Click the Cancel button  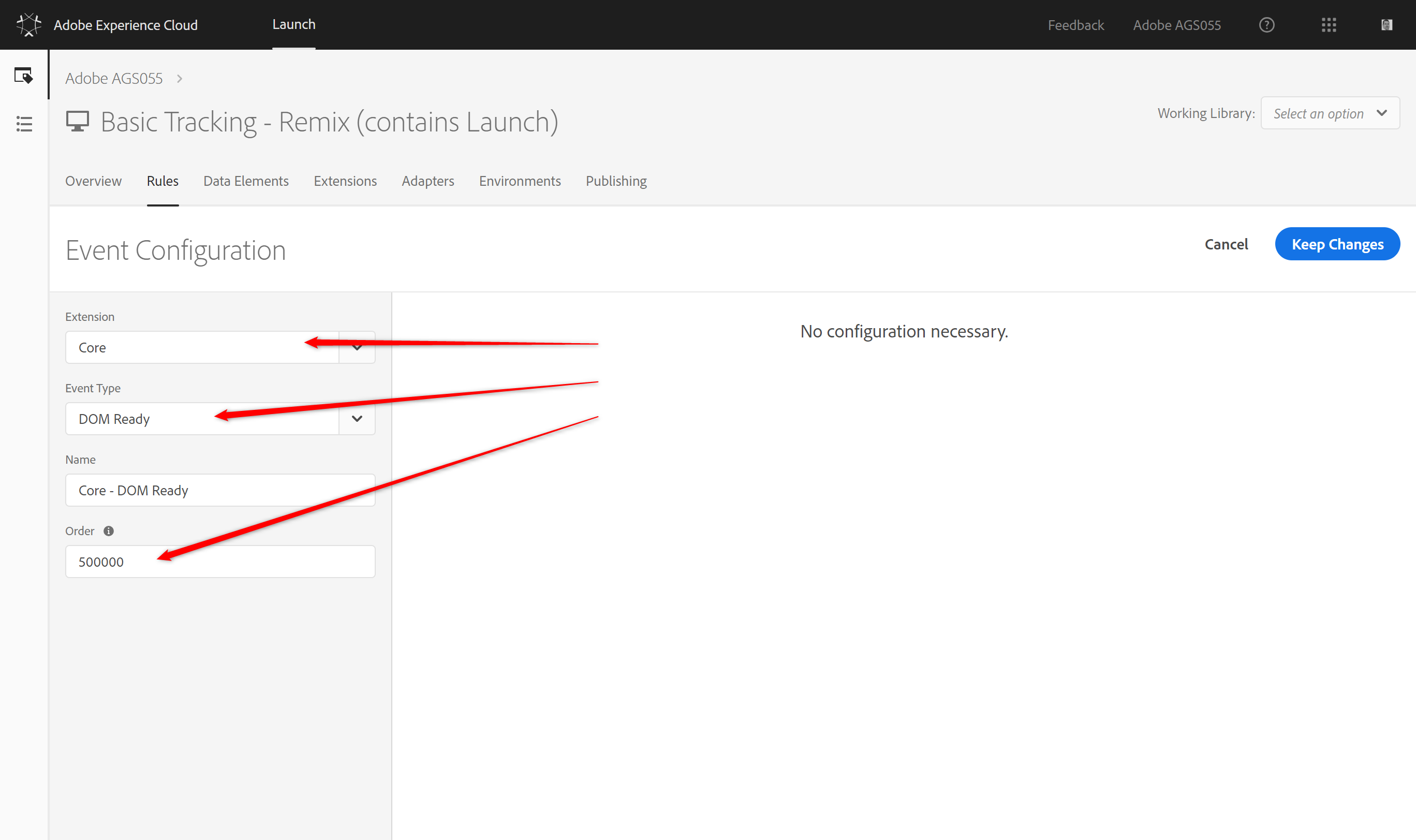tap(1226, 244)
